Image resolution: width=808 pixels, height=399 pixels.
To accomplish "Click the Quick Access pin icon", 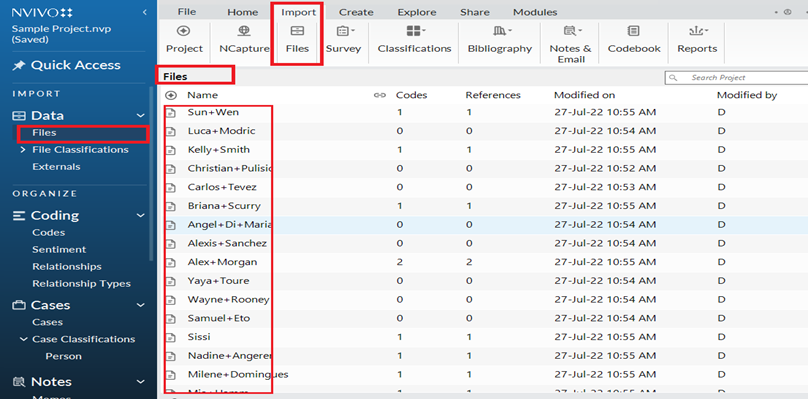I will [x=19, y=65].
